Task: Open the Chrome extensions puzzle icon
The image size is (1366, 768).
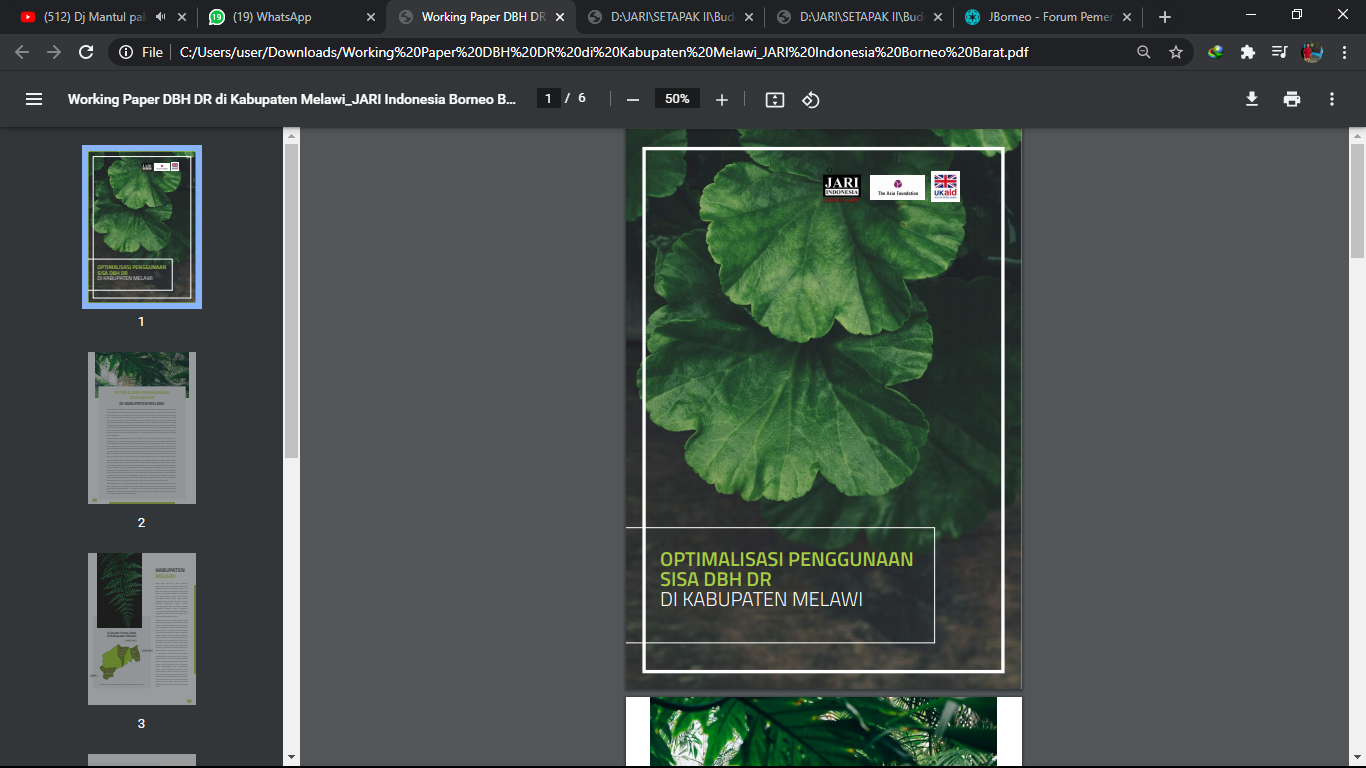Action: point(1248,52)
